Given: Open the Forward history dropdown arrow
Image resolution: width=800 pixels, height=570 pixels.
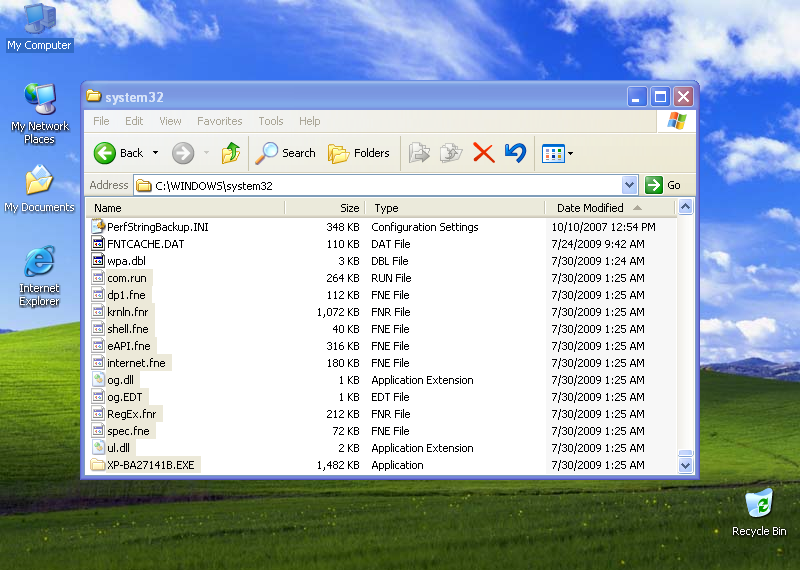Looking at the screenshot, I should [206, 153].
